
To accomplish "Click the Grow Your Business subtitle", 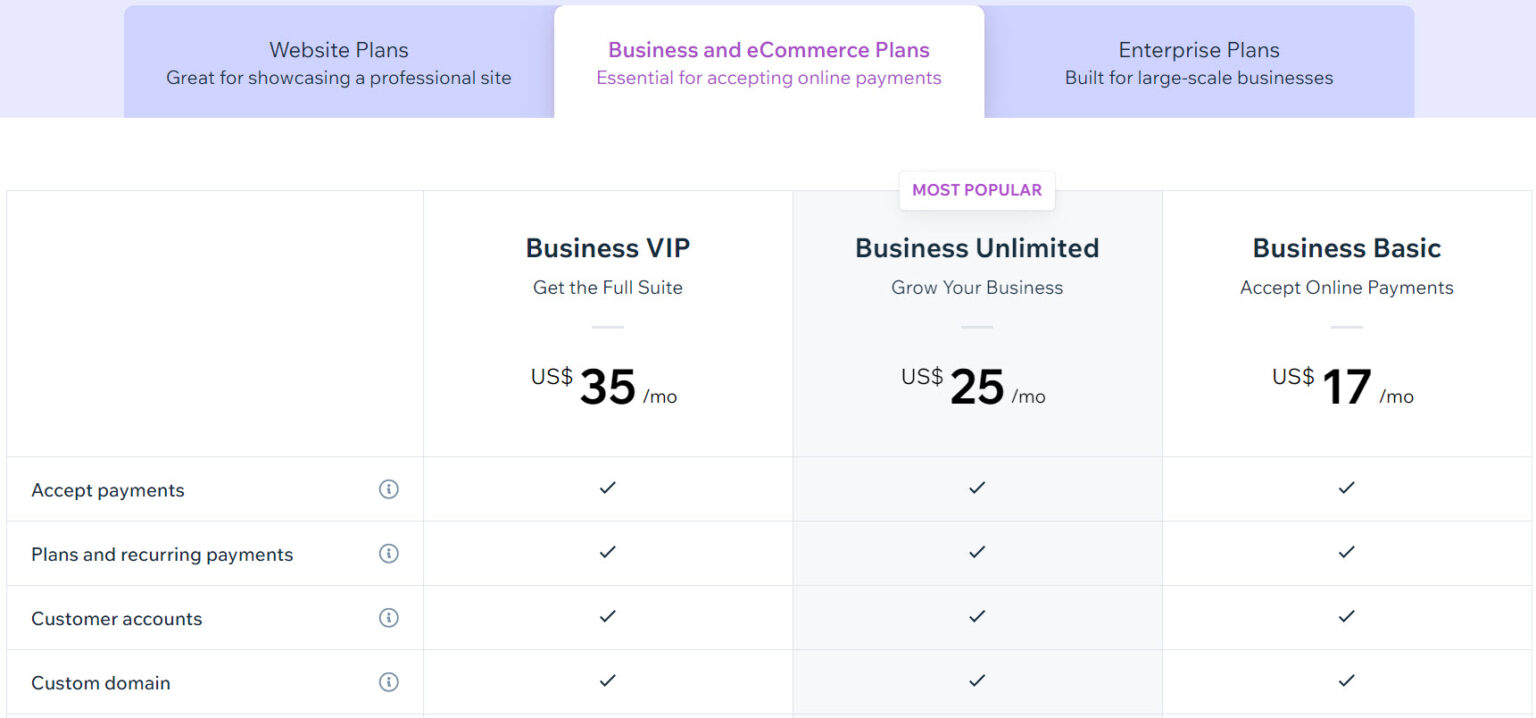I will 976,287.
